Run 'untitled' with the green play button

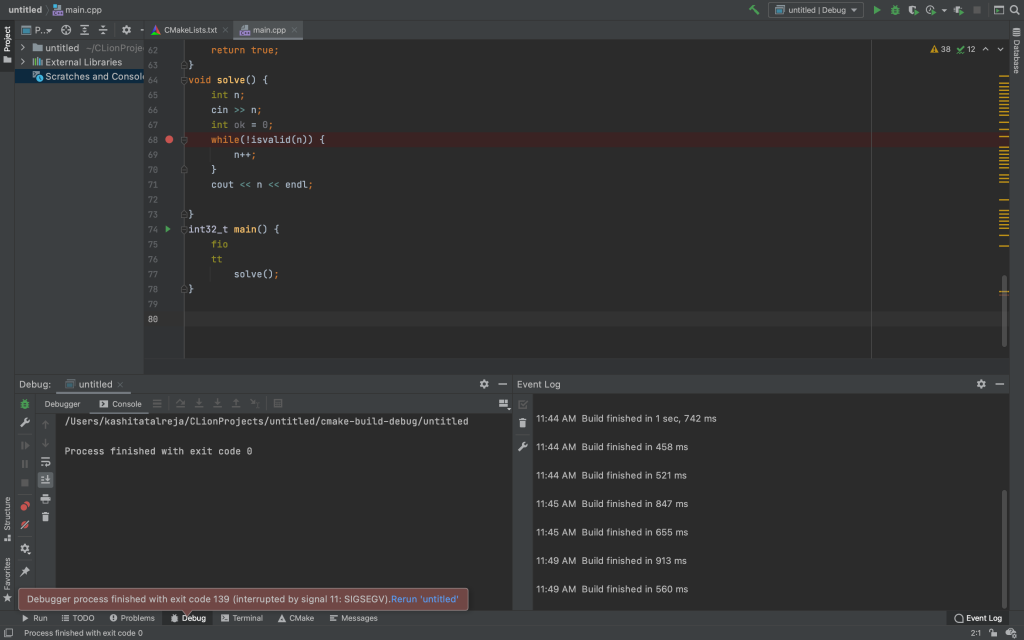[x=877, y=10]
